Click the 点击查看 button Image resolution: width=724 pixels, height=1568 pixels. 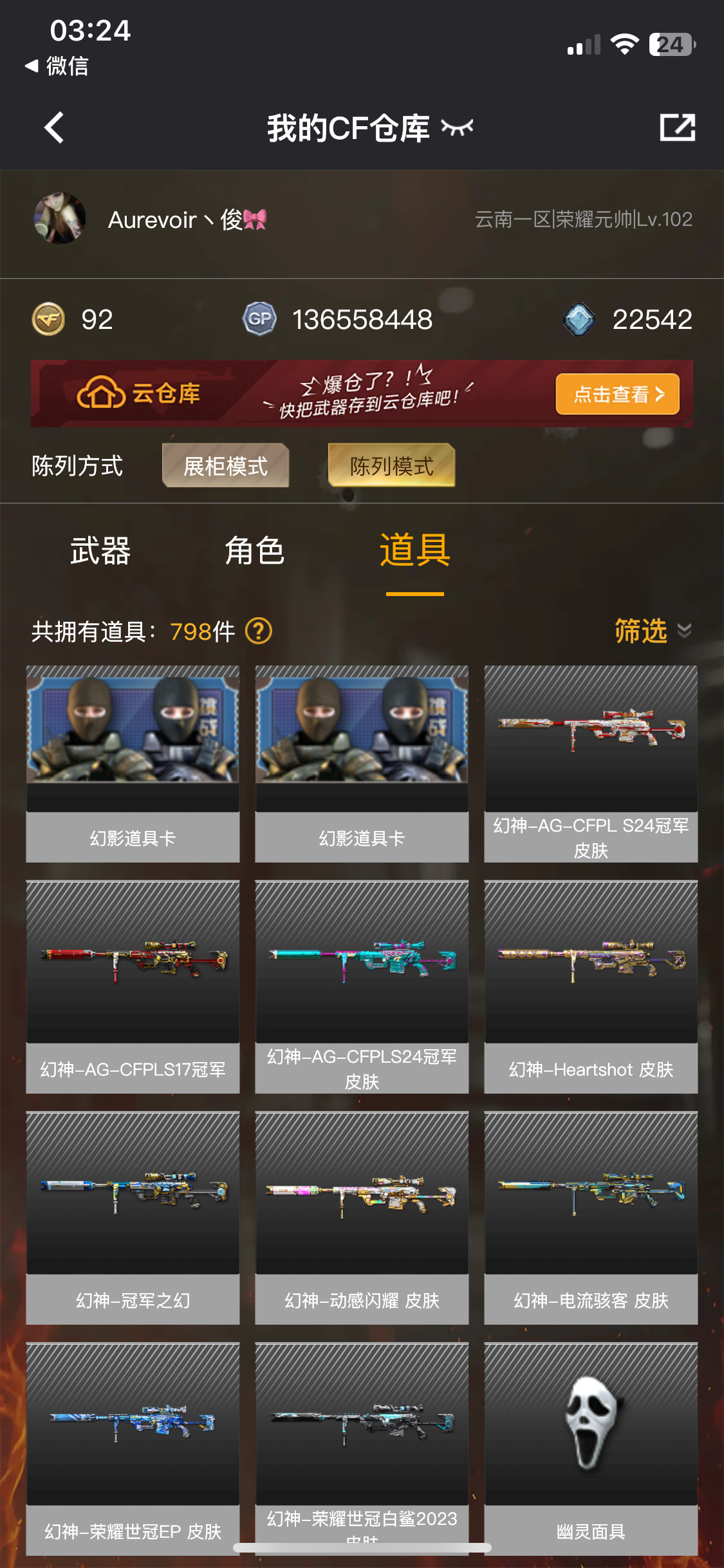point(618,394)
